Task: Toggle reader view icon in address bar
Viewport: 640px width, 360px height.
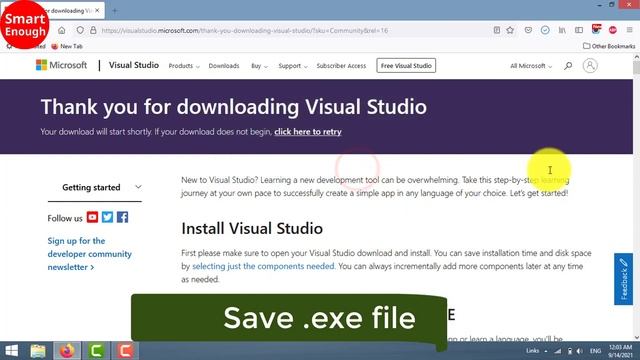Action: [497, 30]
